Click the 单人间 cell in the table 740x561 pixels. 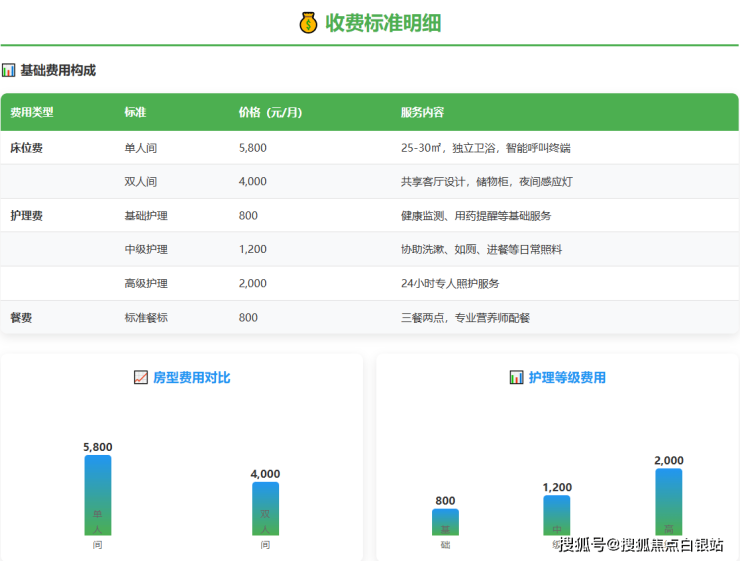pos(140,147)
